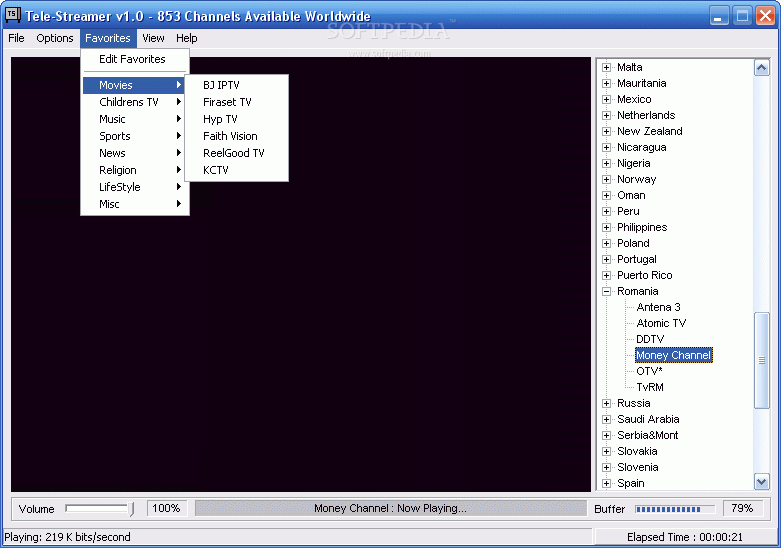The width and height of the screenshot is (781, 548).
Task: Select the Romania country label
Action: point(638,291)
